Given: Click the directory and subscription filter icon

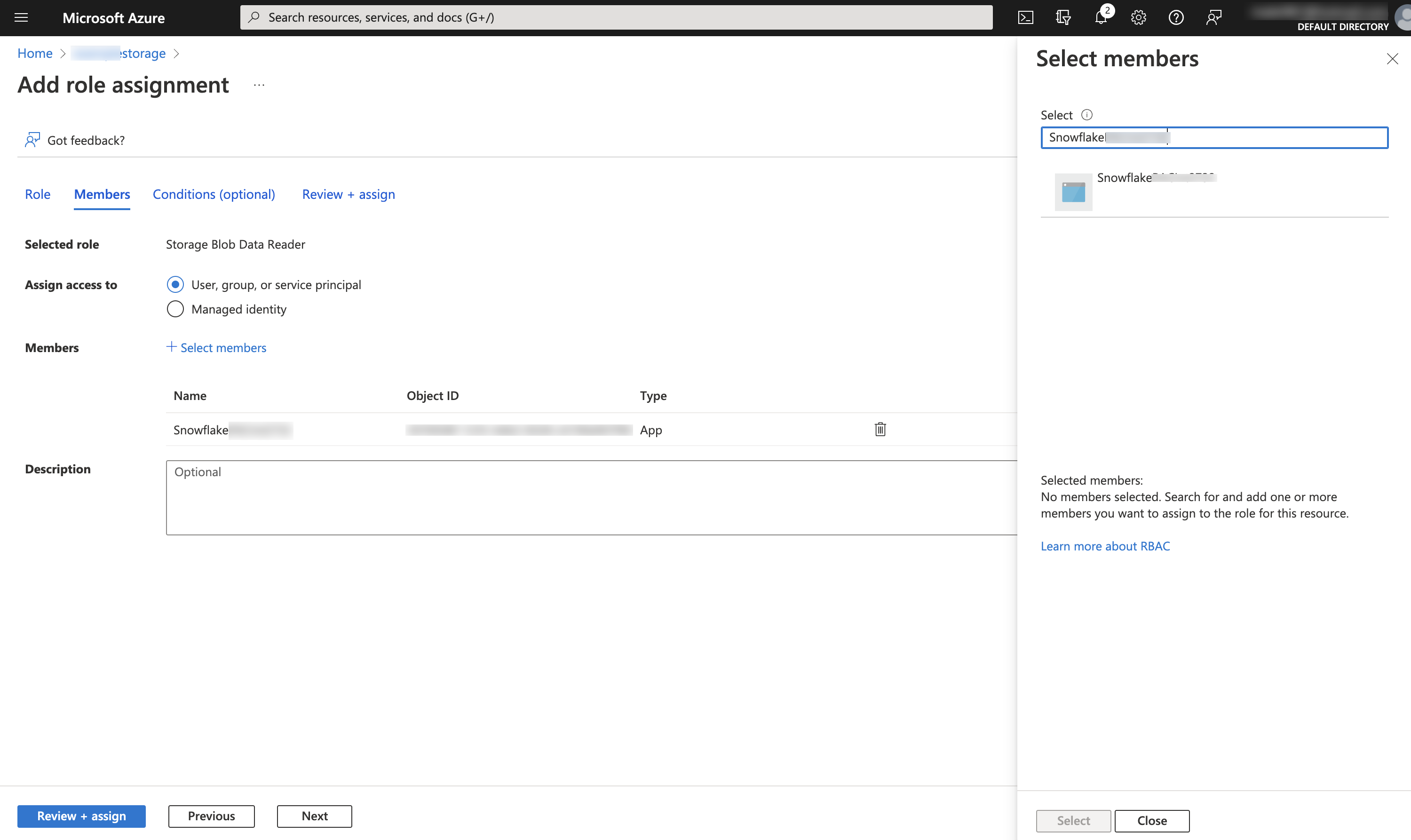Looking at the screenshot, I should [x=1064, y=17].
